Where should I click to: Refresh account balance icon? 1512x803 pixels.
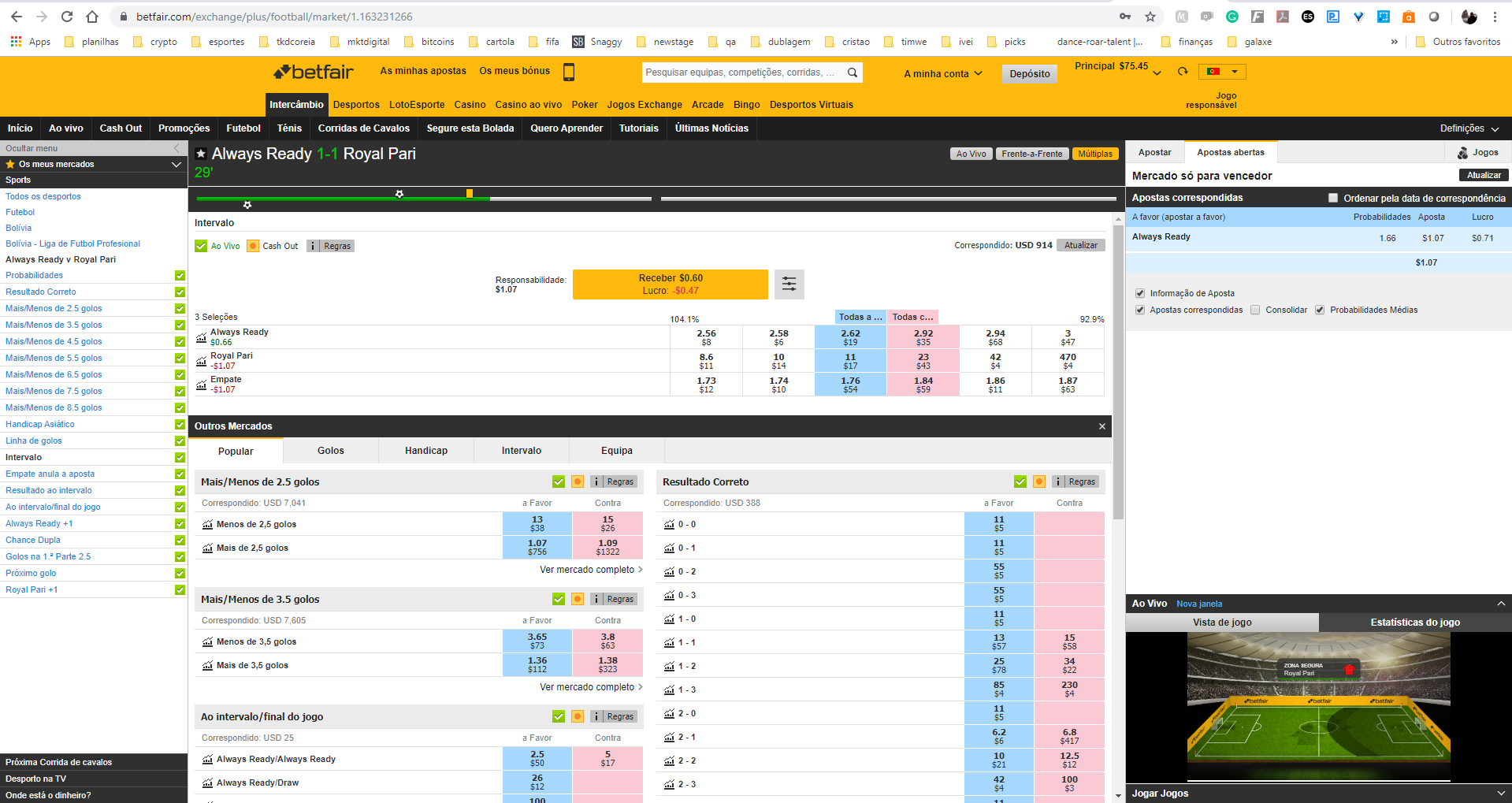(1182, 72)
